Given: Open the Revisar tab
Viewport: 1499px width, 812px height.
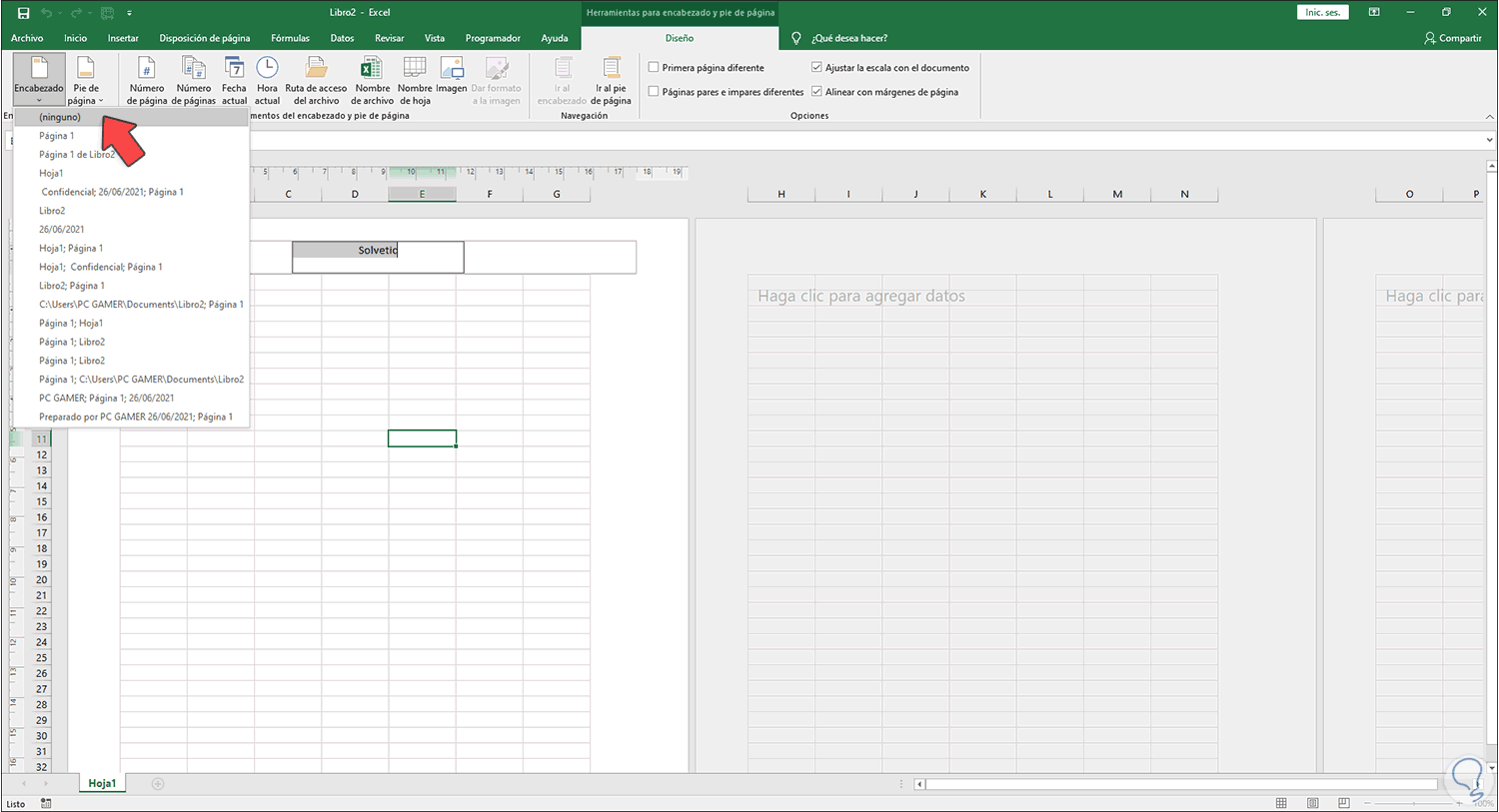Looking at the screenshot, I should pos(390,38).
